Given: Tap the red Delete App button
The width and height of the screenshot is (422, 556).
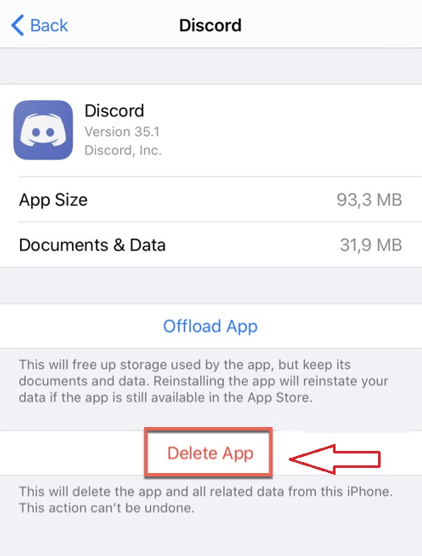Looking at the screenshot, I should [x=210, y=453].
